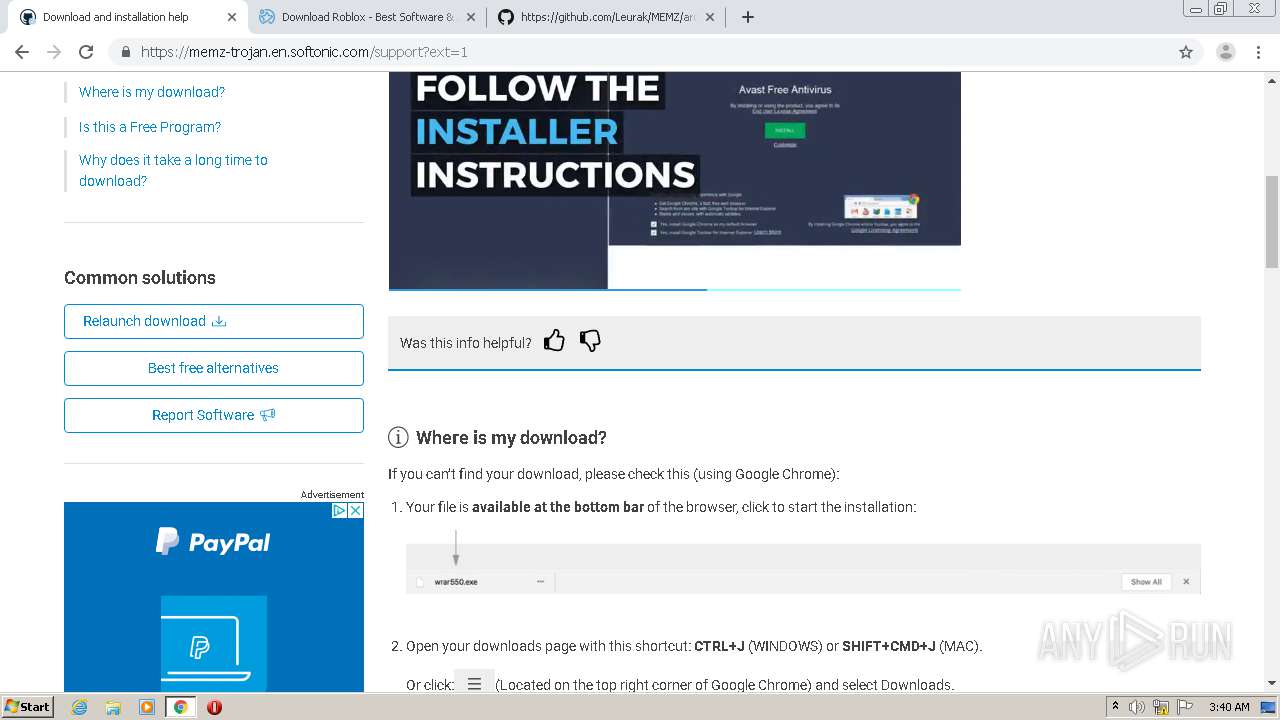This screenshot has height=720, width=1280.
Task: Click the Show desktop monitor icon
Action: point(1268,707)
